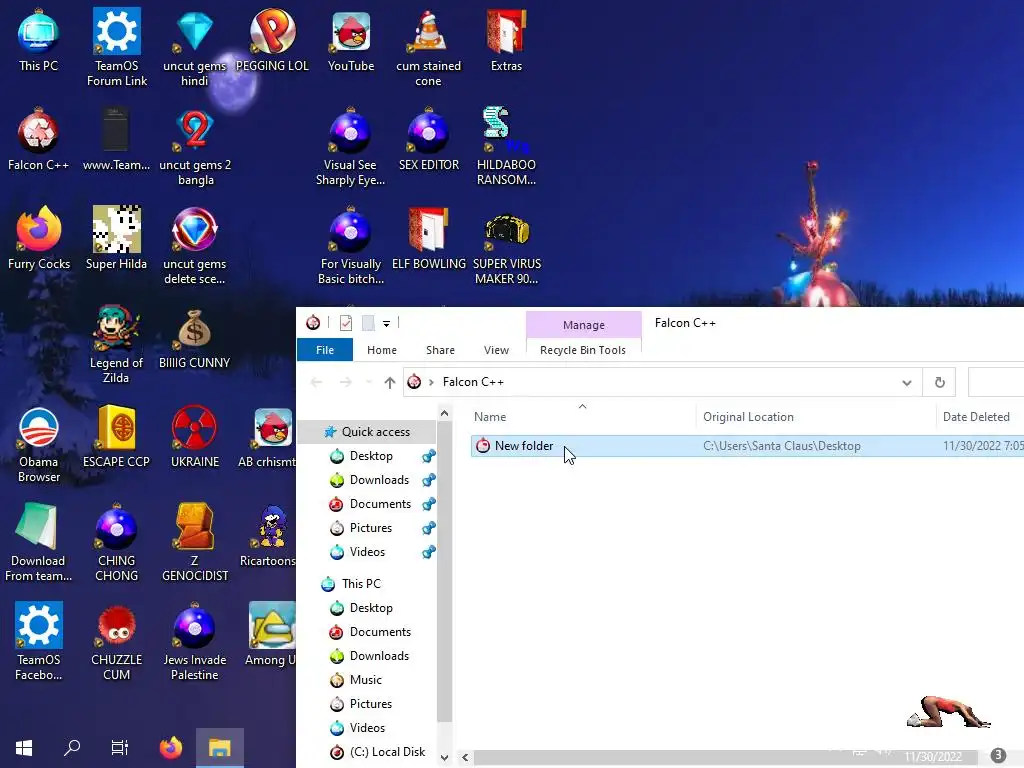Select the TeamOS Facebook gear icon
Image resolution: width=1024 pixels, height=768 pixels.
pos(39,643)
